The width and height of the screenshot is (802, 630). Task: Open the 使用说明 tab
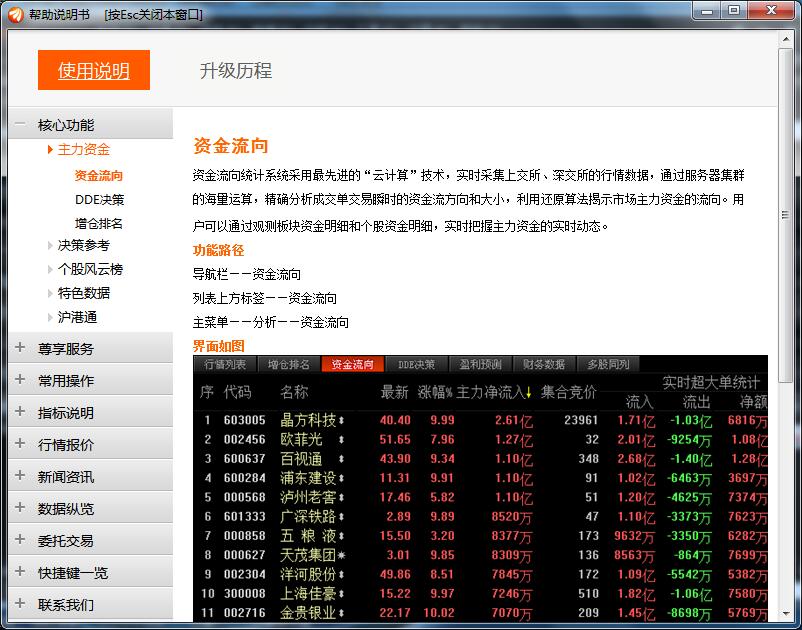click(x=94, y=70)
